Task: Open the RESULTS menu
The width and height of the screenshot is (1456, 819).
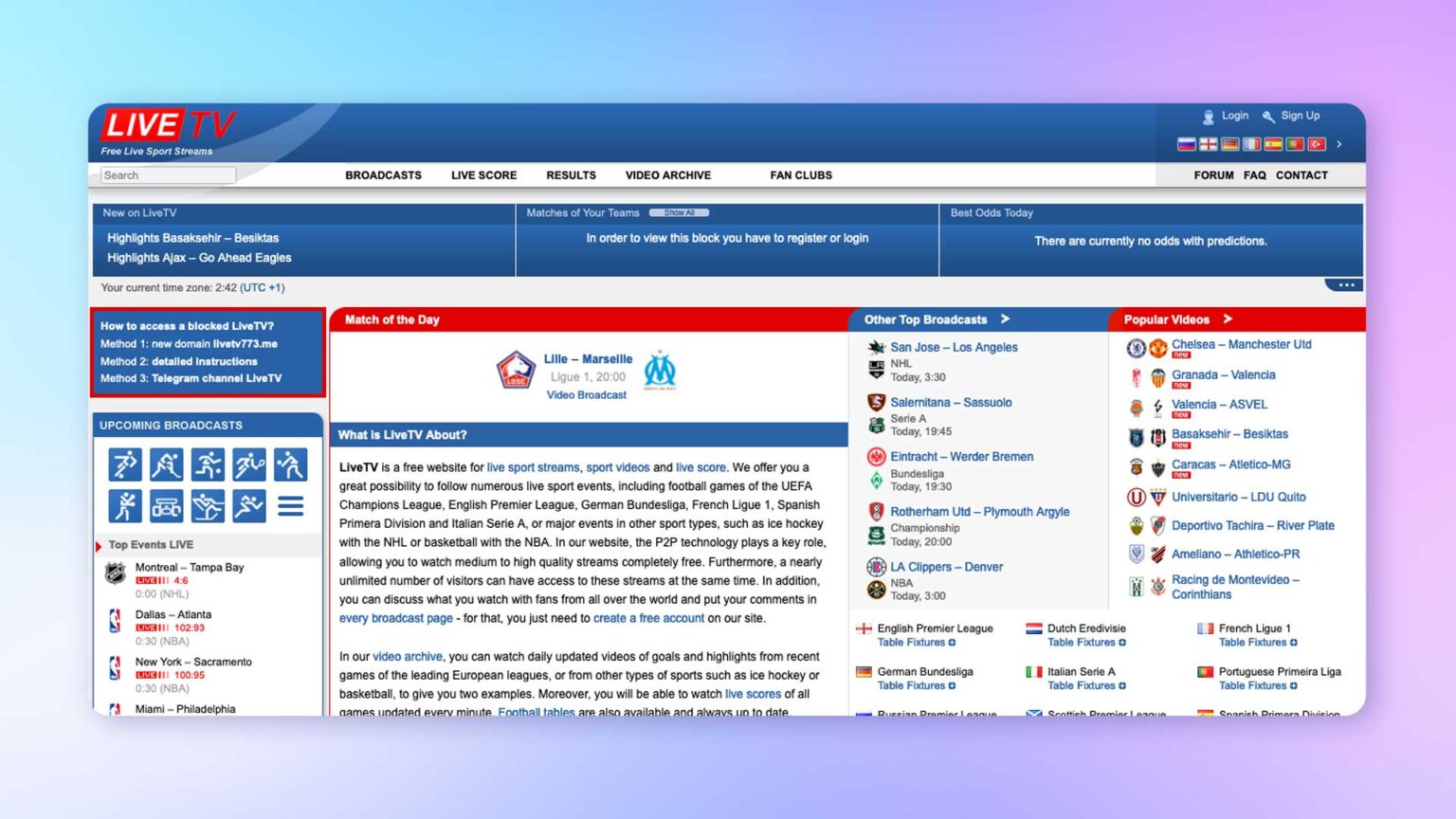Action: (571, 175)
